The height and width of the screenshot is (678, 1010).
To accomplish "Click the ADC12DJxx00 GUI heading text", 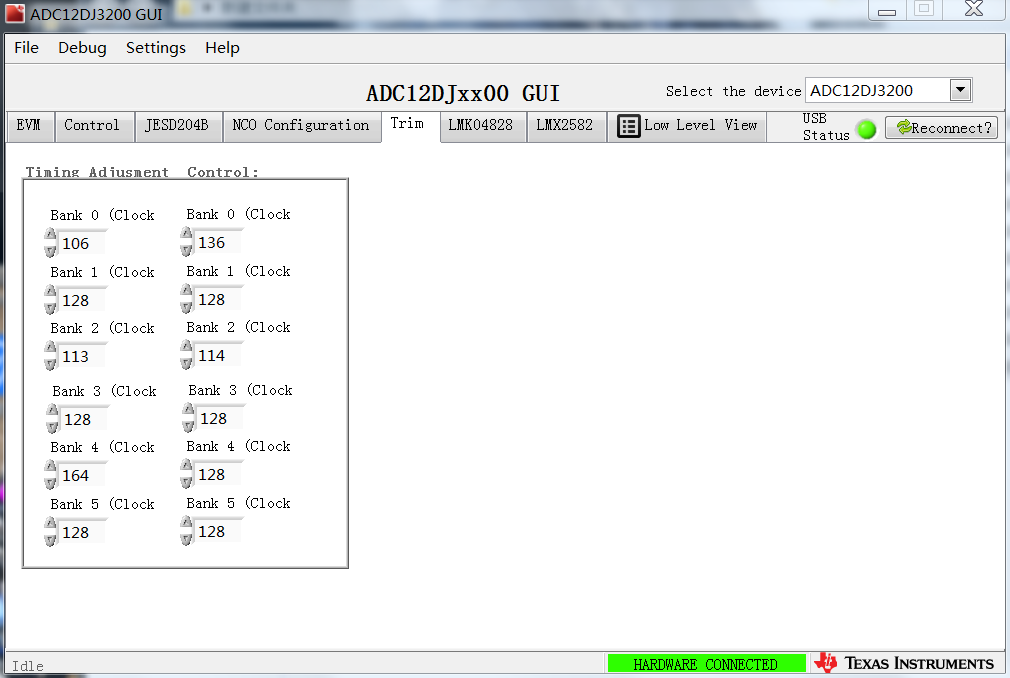I will pyautogui.click(x=462, y=93).
